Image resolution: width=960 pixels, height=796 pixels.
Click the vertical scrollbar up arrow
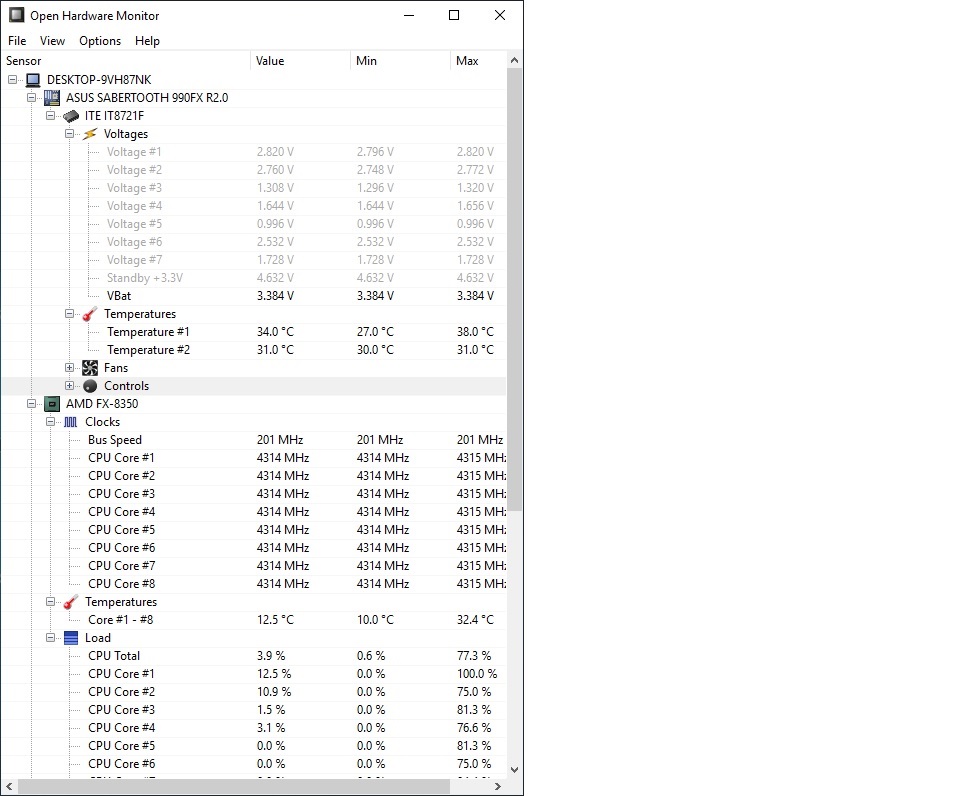514,61
